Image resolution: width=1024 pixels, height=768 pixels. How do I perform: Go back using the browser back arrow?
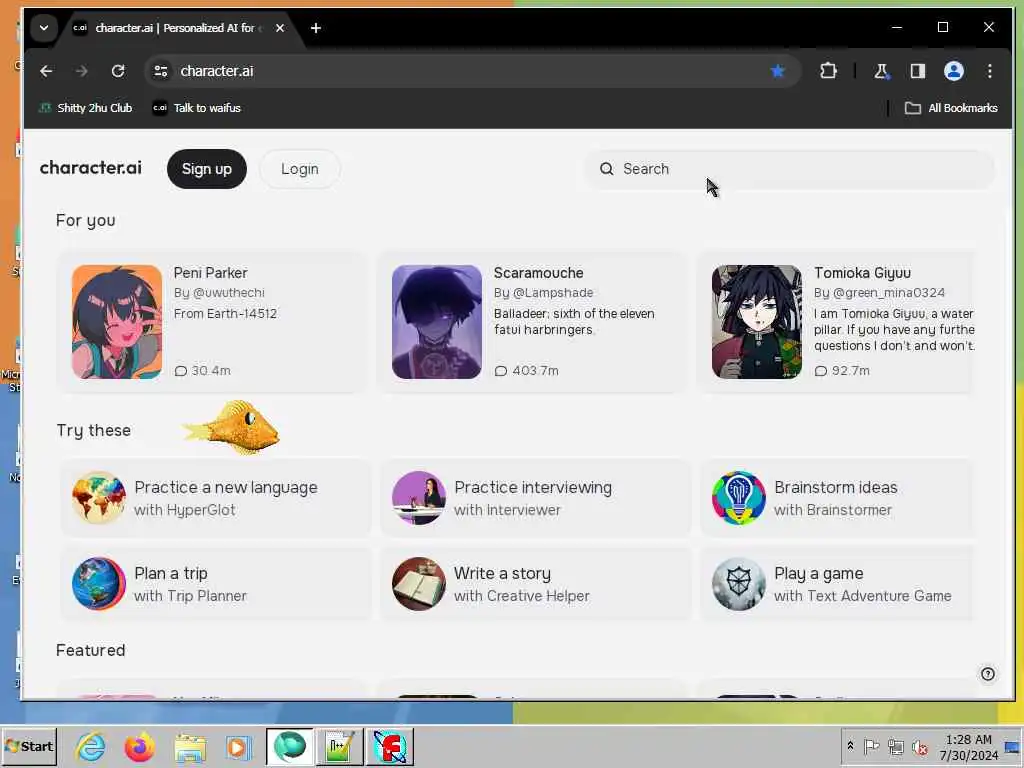point(46,71)
